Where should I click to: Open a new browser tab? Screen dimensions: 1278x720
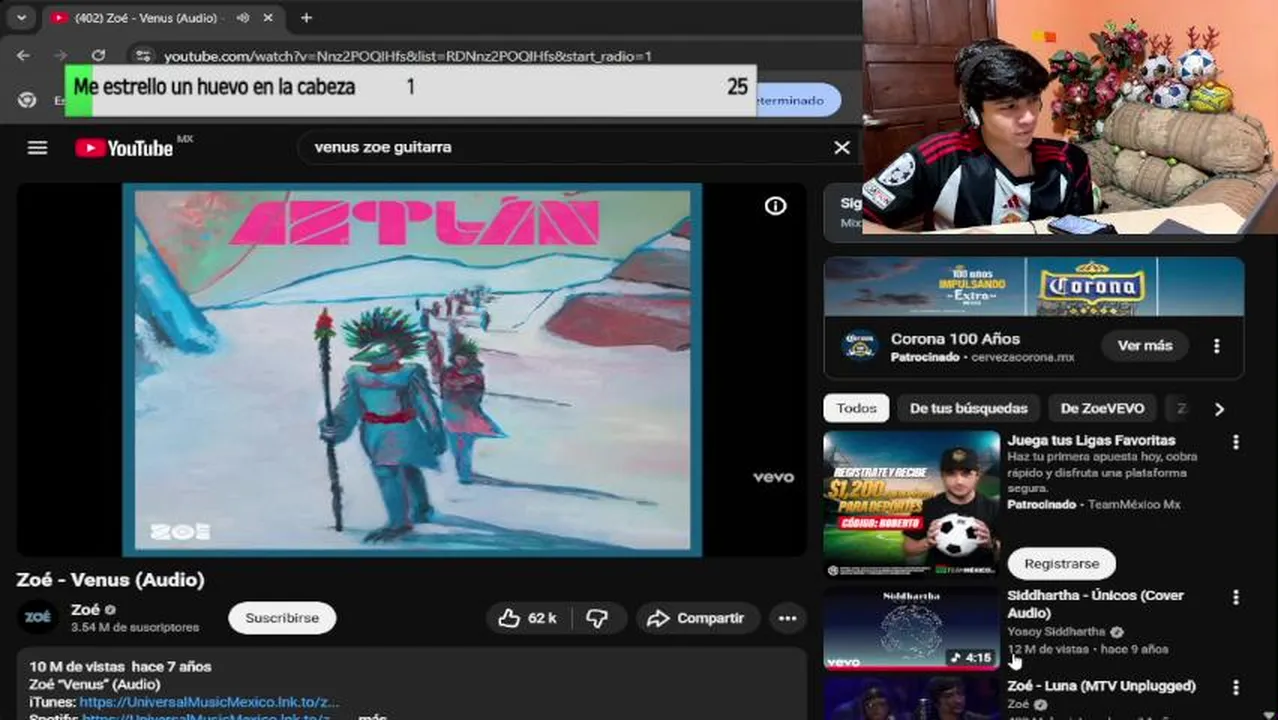306,18
